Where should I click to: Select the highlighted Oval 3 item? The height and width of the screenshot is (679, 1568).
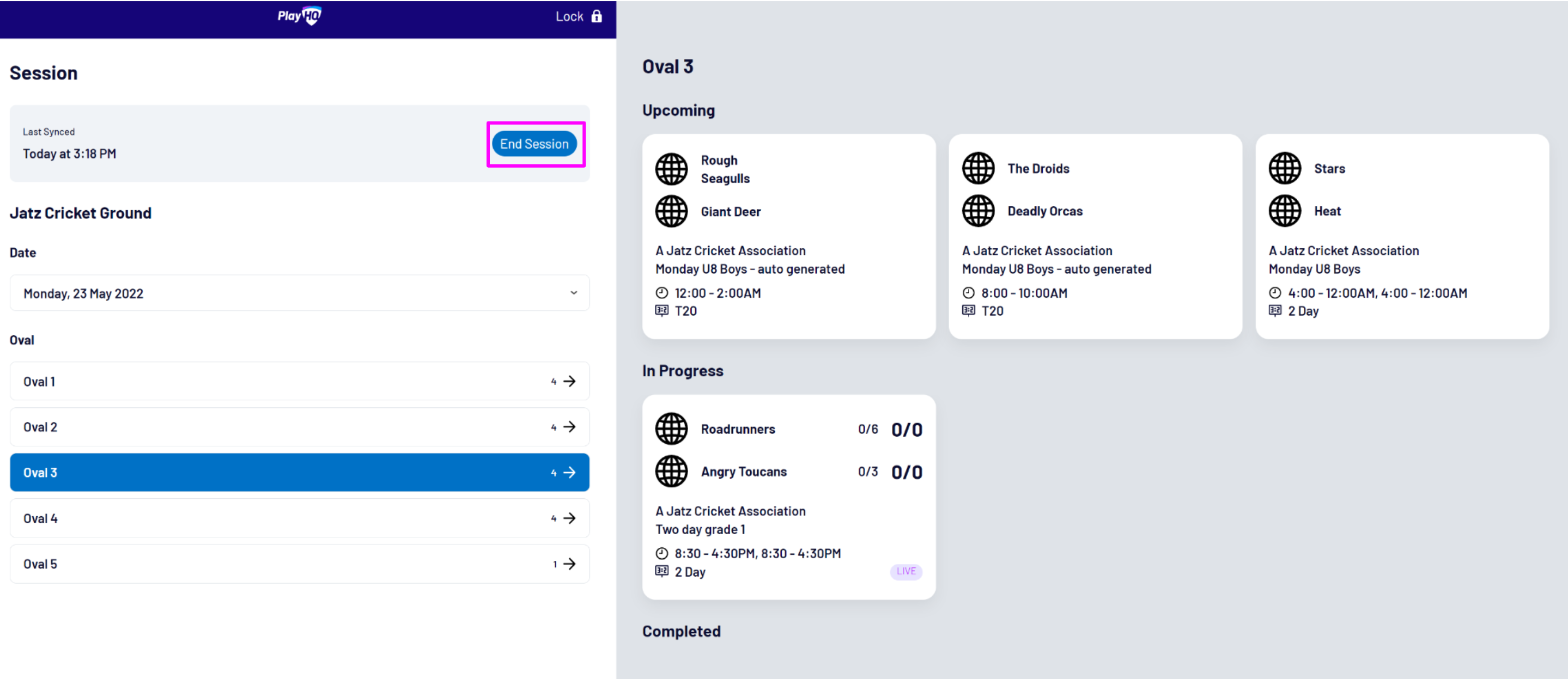coord(300,473)
